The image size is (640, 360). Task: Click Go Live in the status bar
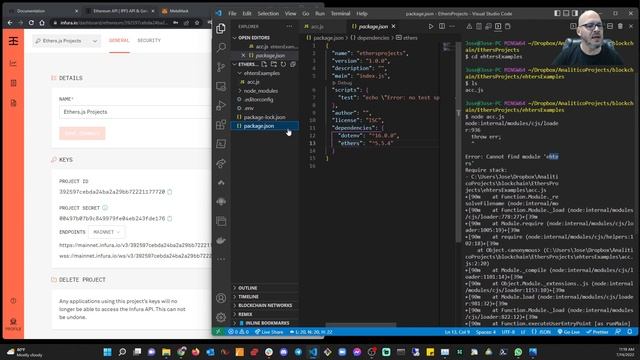[x=569, y=332]
